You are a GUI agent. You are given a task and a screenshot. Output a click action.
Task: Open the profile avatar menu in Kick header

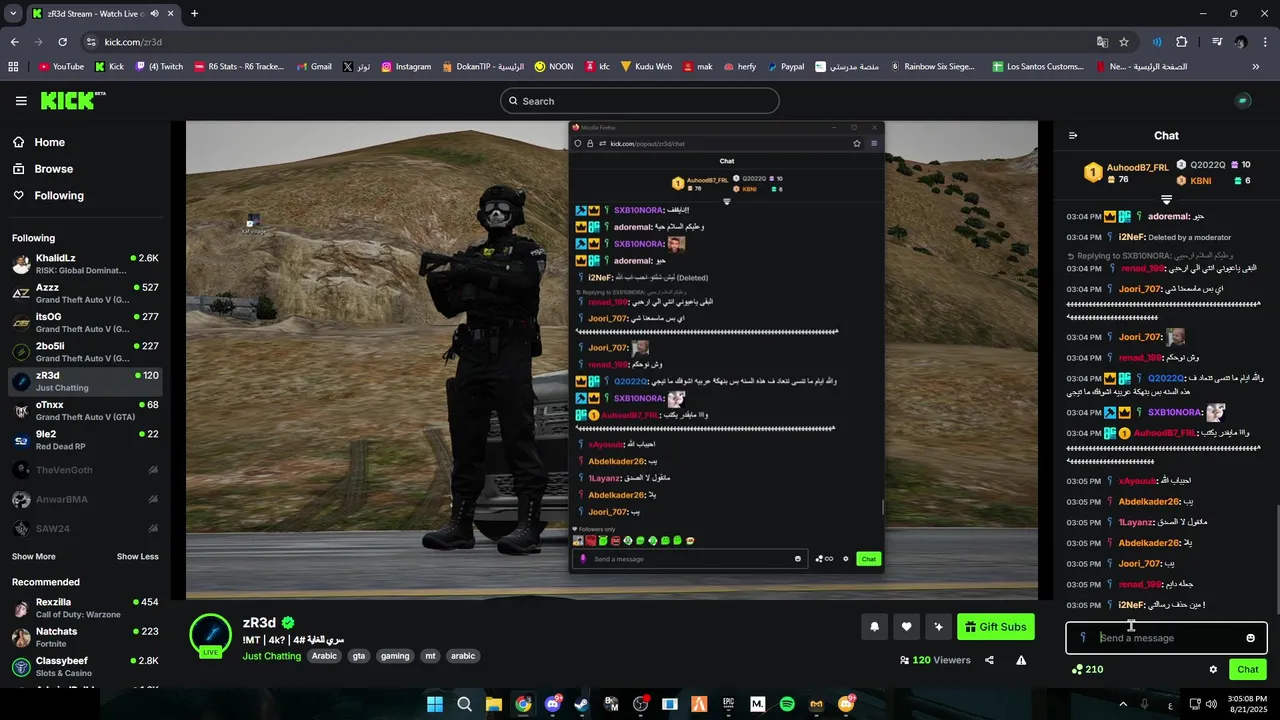click(1243, 101)
